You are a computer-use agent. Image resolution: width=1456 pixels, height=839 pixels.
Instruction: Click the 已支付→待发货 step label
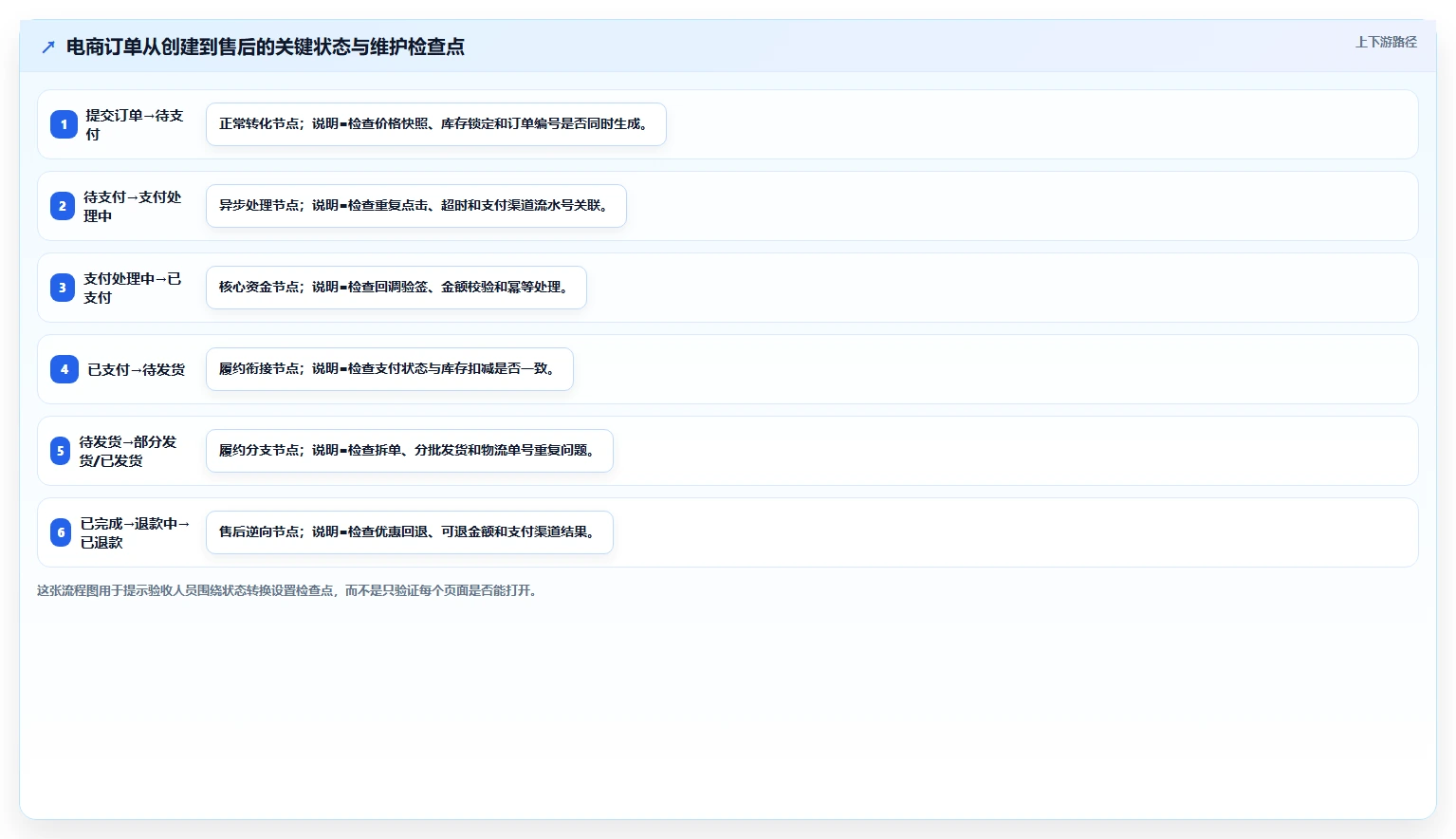137,369
